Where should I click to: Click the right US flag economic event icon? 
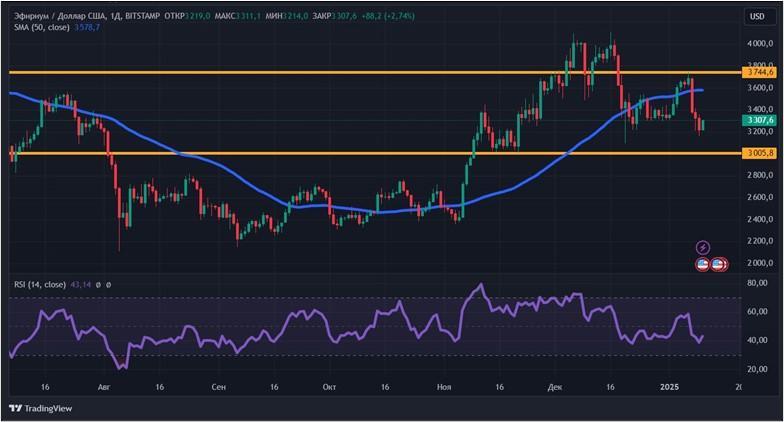(x=718, y=264)
